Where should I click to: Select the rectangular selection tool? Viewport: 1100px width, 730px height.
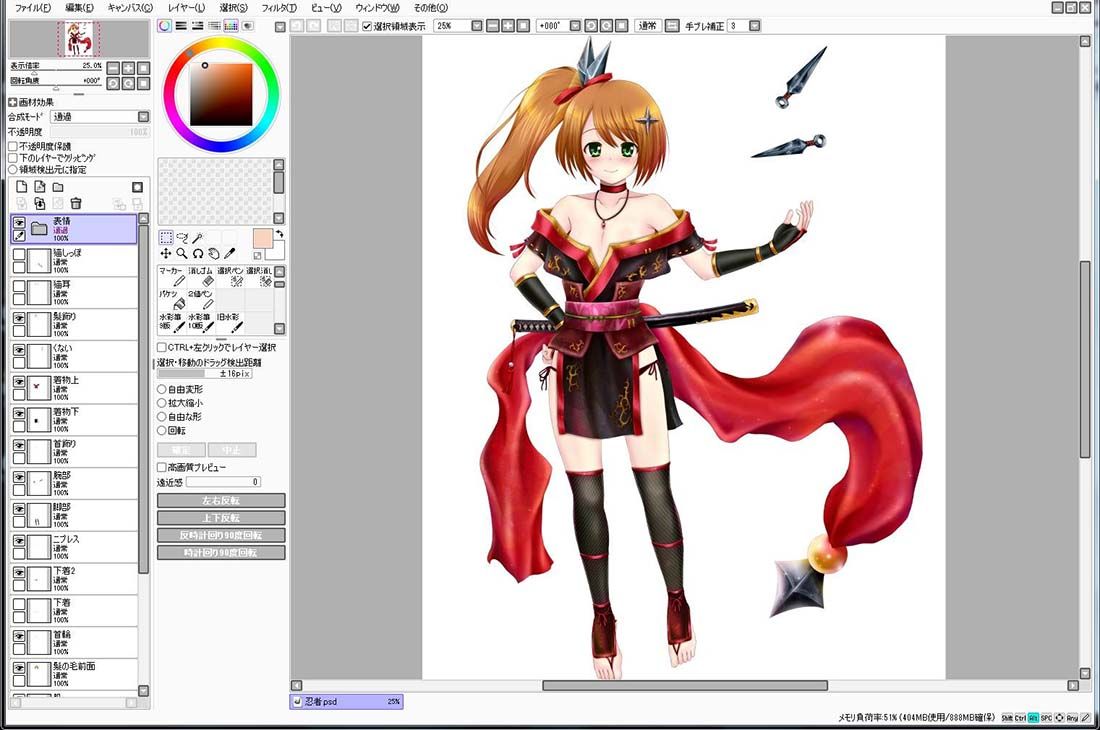click(x=166, y=238)
